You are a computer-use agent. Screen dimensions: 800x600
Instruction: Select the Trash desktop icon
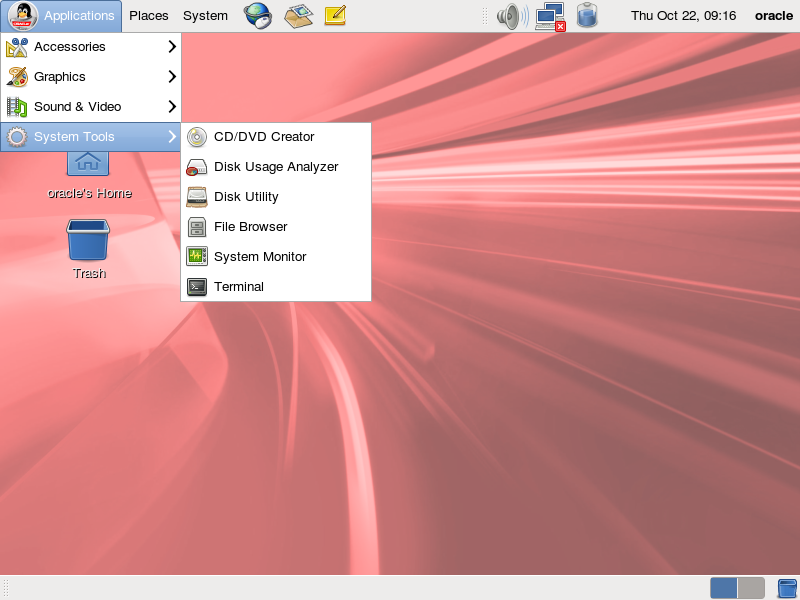point(88,240)
